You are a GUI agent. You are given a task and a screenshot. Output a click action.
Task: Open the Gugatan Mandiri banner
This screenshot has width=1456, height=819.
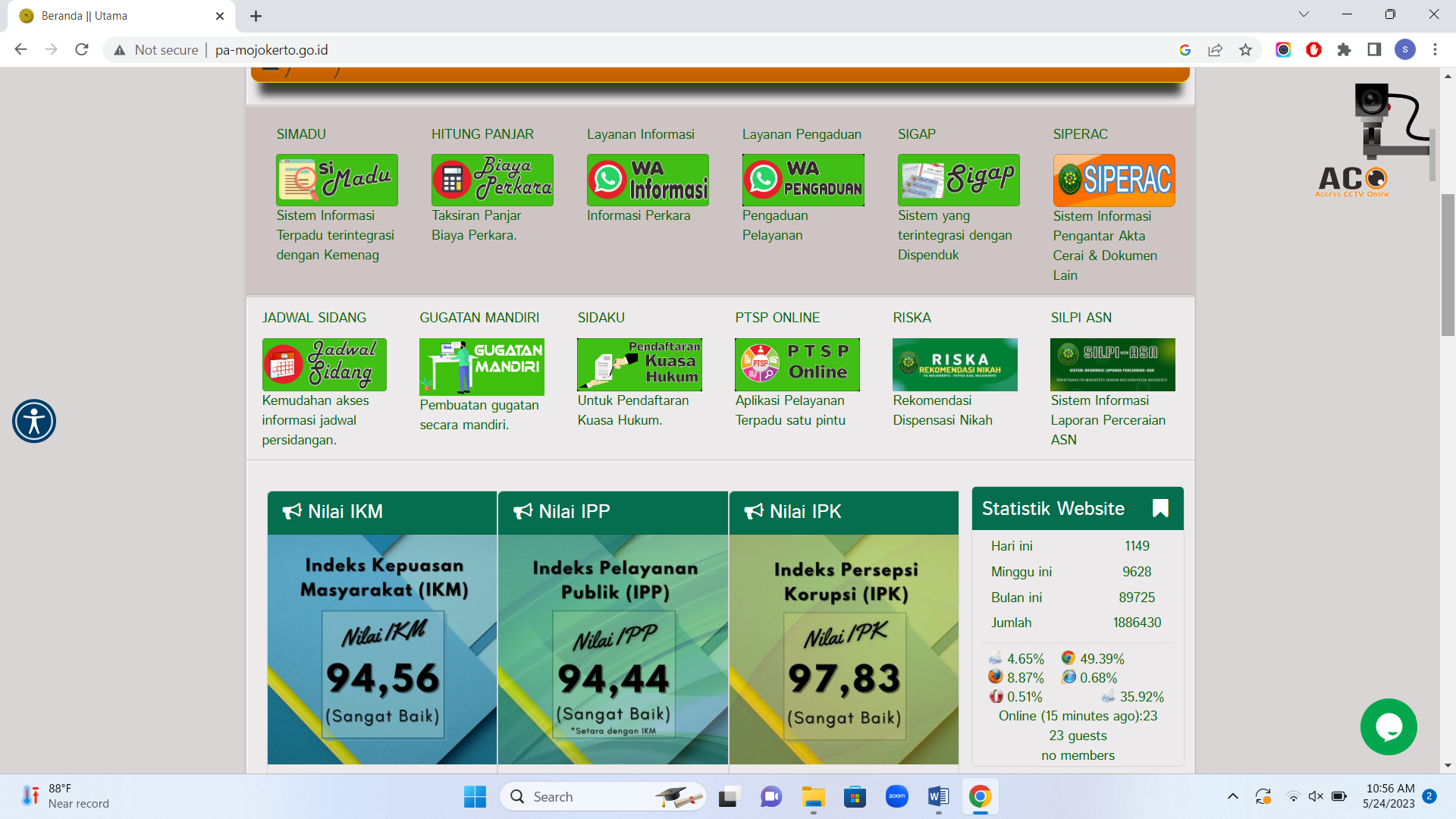coord(482,367)
